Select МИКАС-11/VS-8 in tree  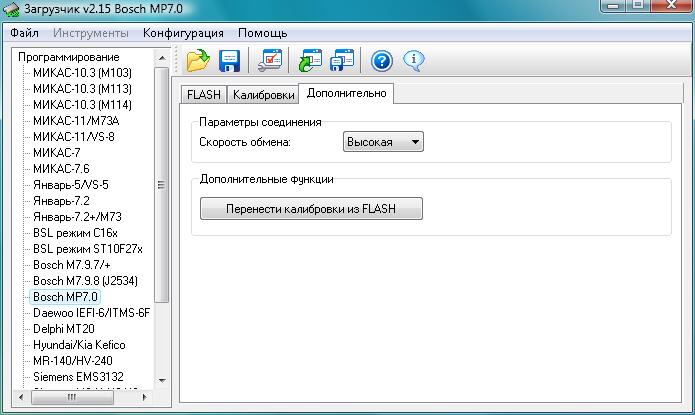(74, 137)
